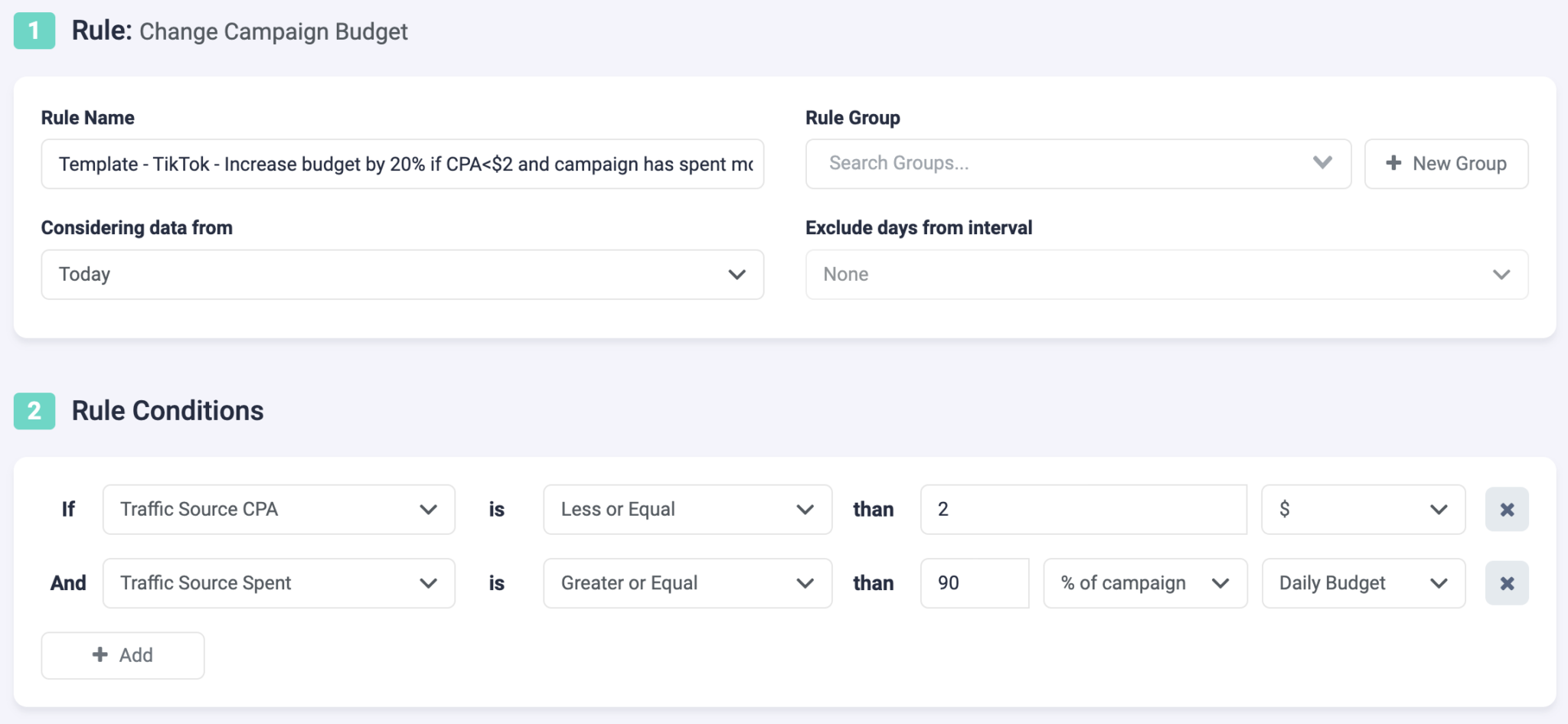Edit the Rule Name text field
Image resolution: width=1568 pixels, height=724 pixels.
point(402,163)
